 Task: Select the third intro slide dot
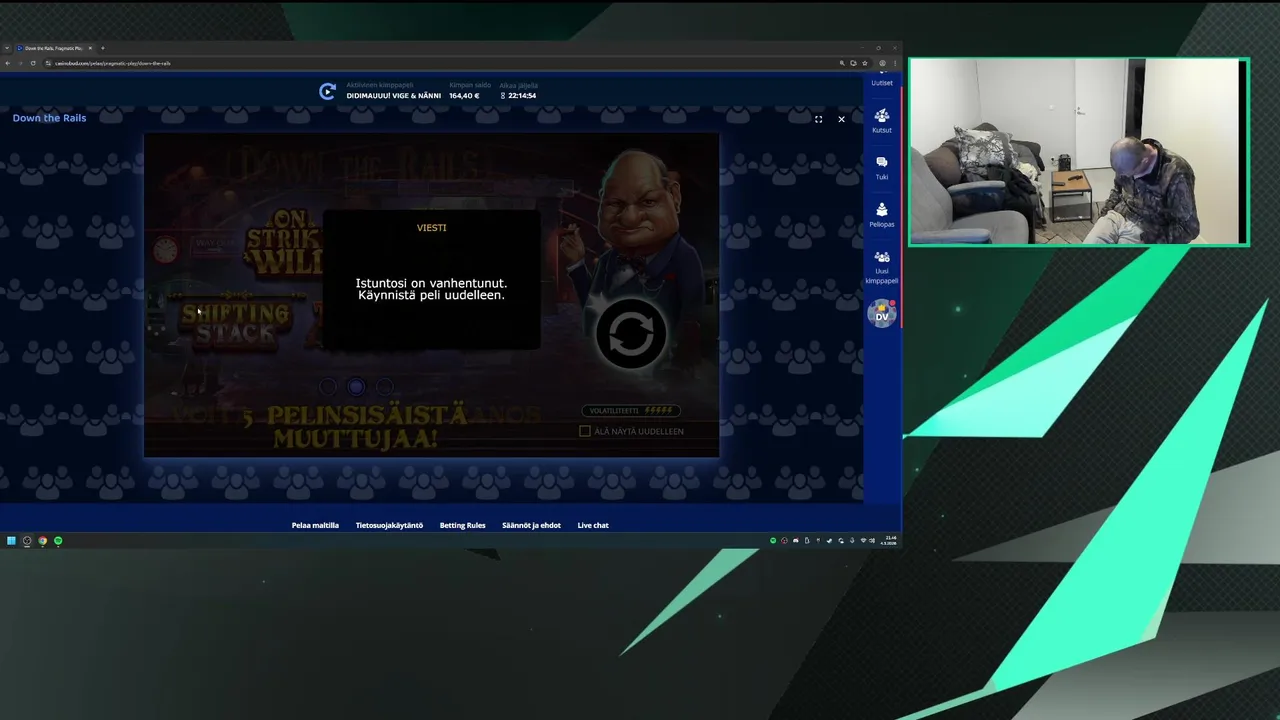pyautogui.click(x=384, y=386)
